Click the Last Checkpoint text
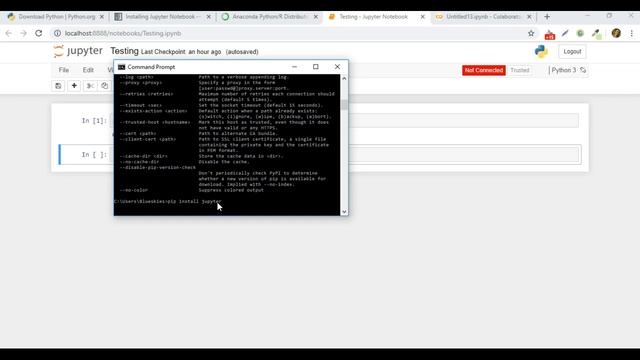This screenshot has height=360, width=640. tap(181, 52)
